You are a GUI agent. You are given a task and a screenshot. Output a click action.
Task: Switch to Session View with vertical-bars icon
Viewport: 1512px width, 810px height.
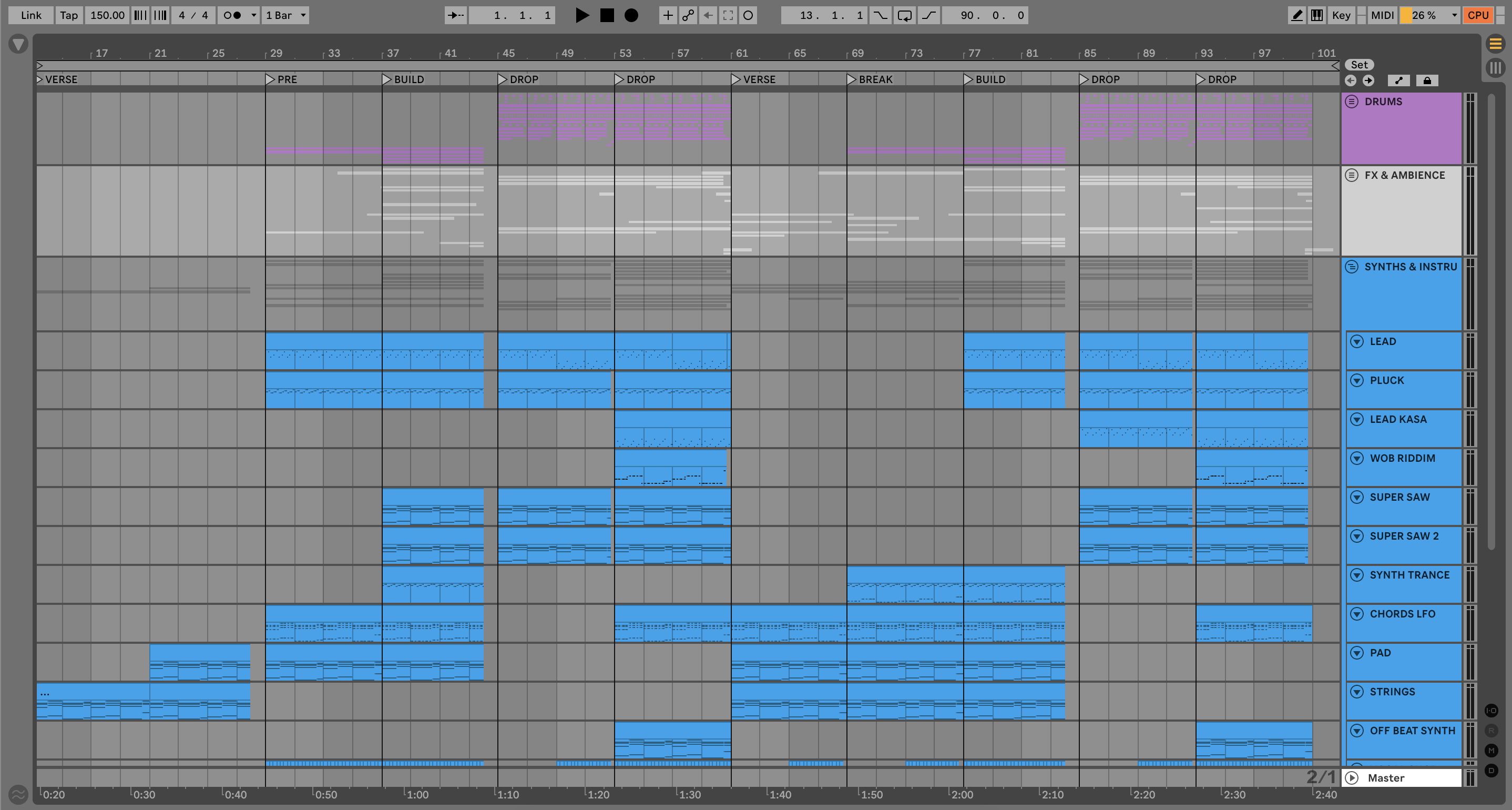[x=1495, y=67]
